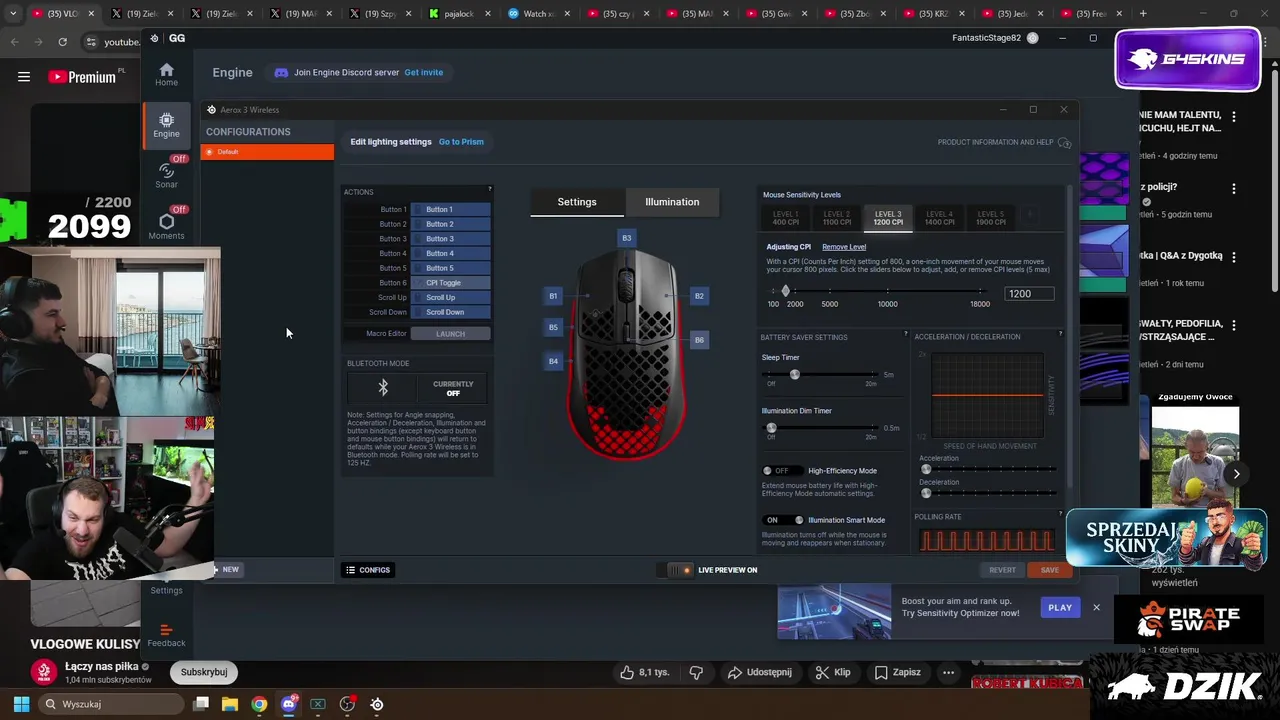Open Button 6 CPI Toggle mapping dropdown
The height and width of the screenshot is (720, 1280).
[x=450, y=283]
